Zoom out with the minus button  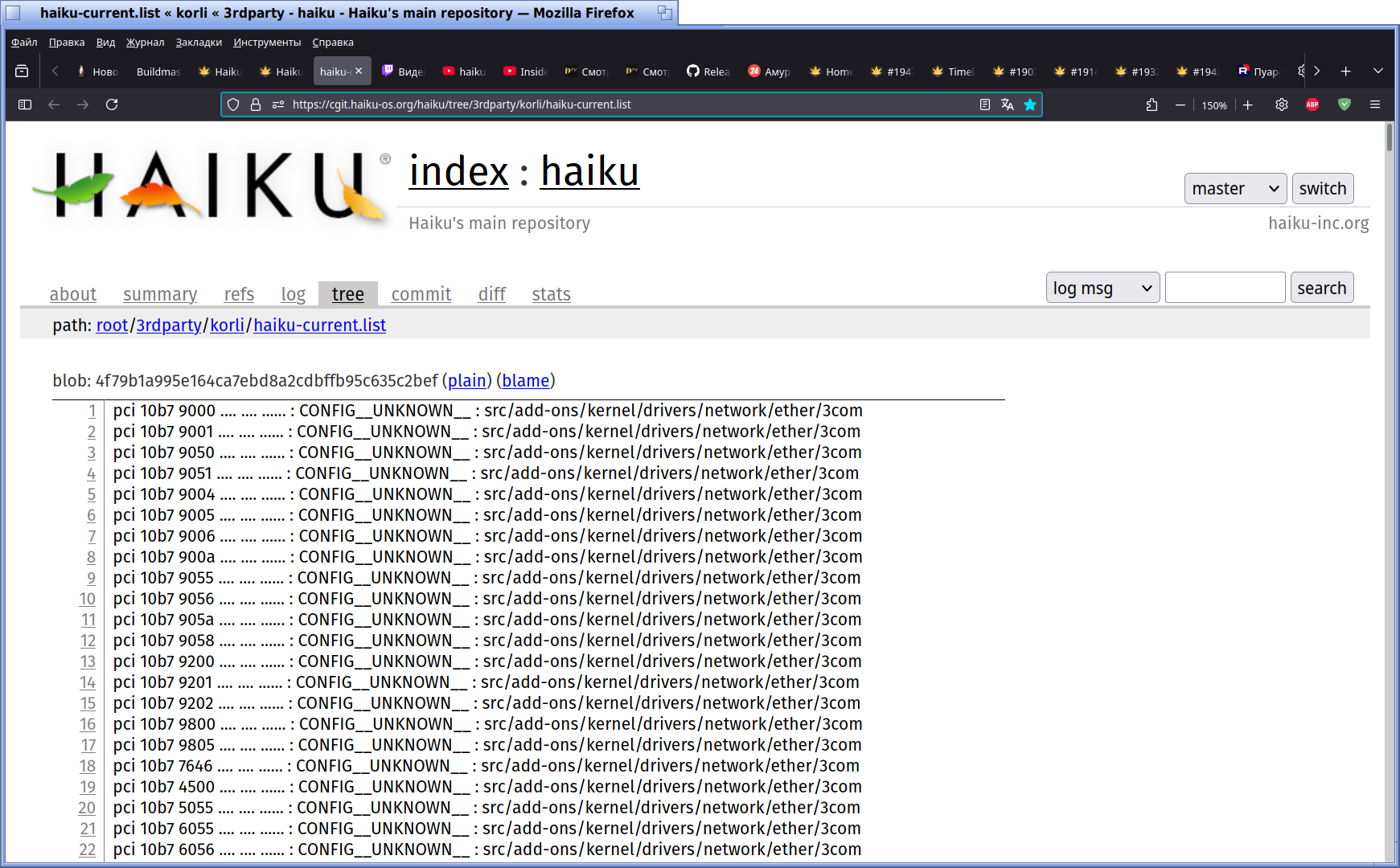pos(1180,104)
